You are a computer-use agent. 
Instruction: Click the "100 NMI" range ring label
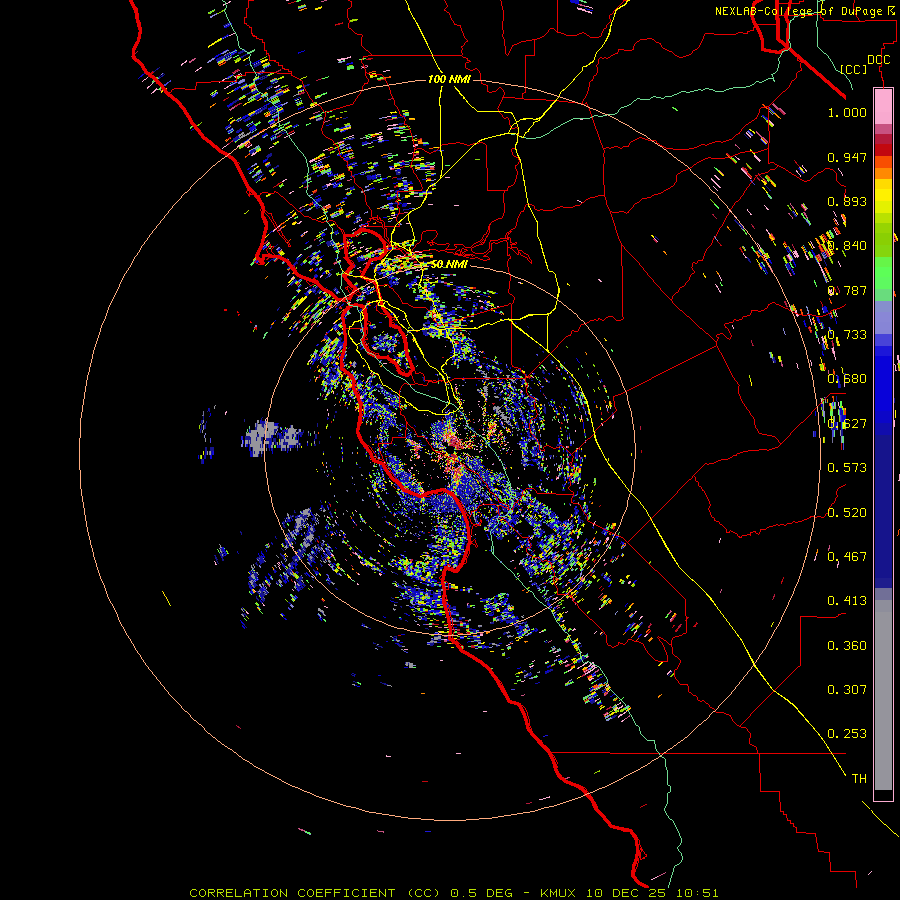click(449, 79)
